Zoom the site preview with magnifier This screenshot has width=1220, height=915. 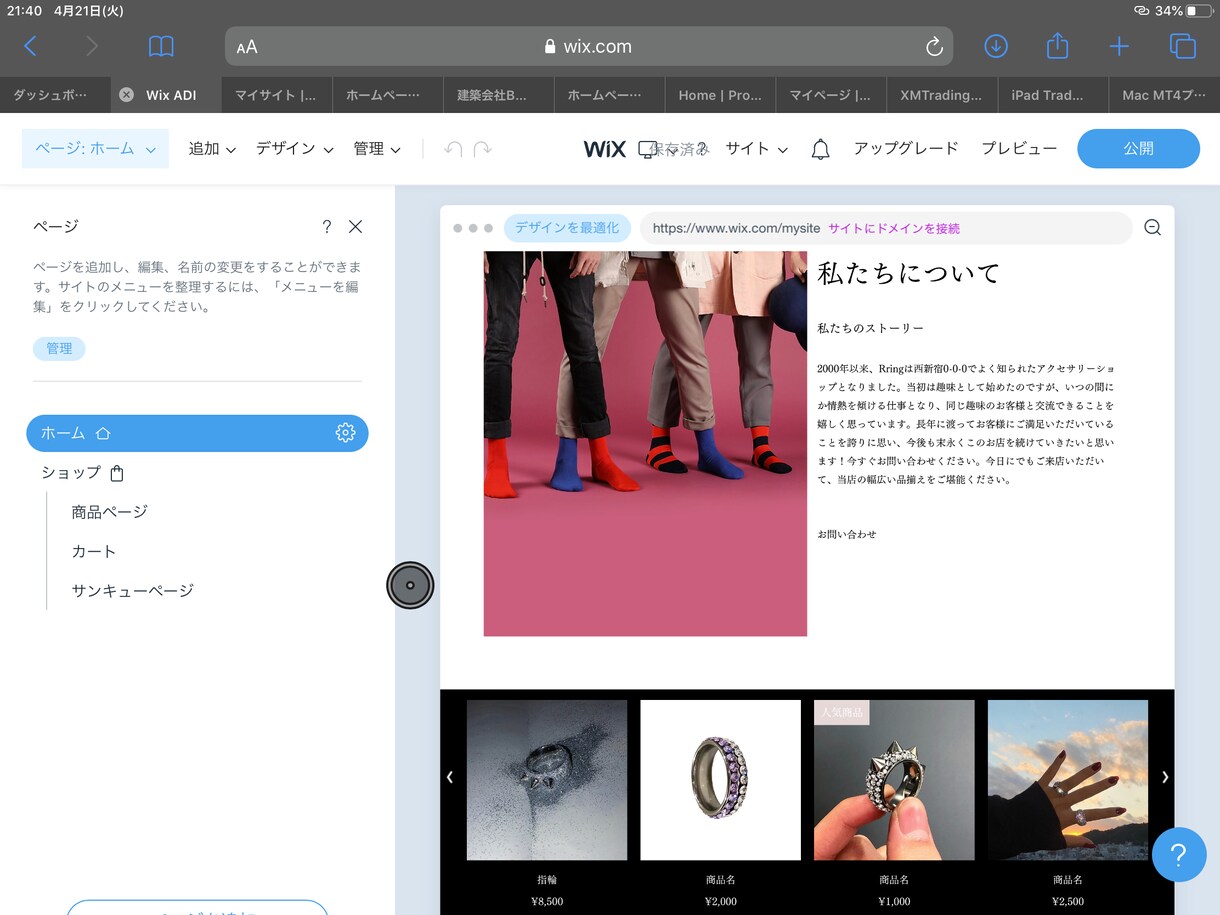1152,228
